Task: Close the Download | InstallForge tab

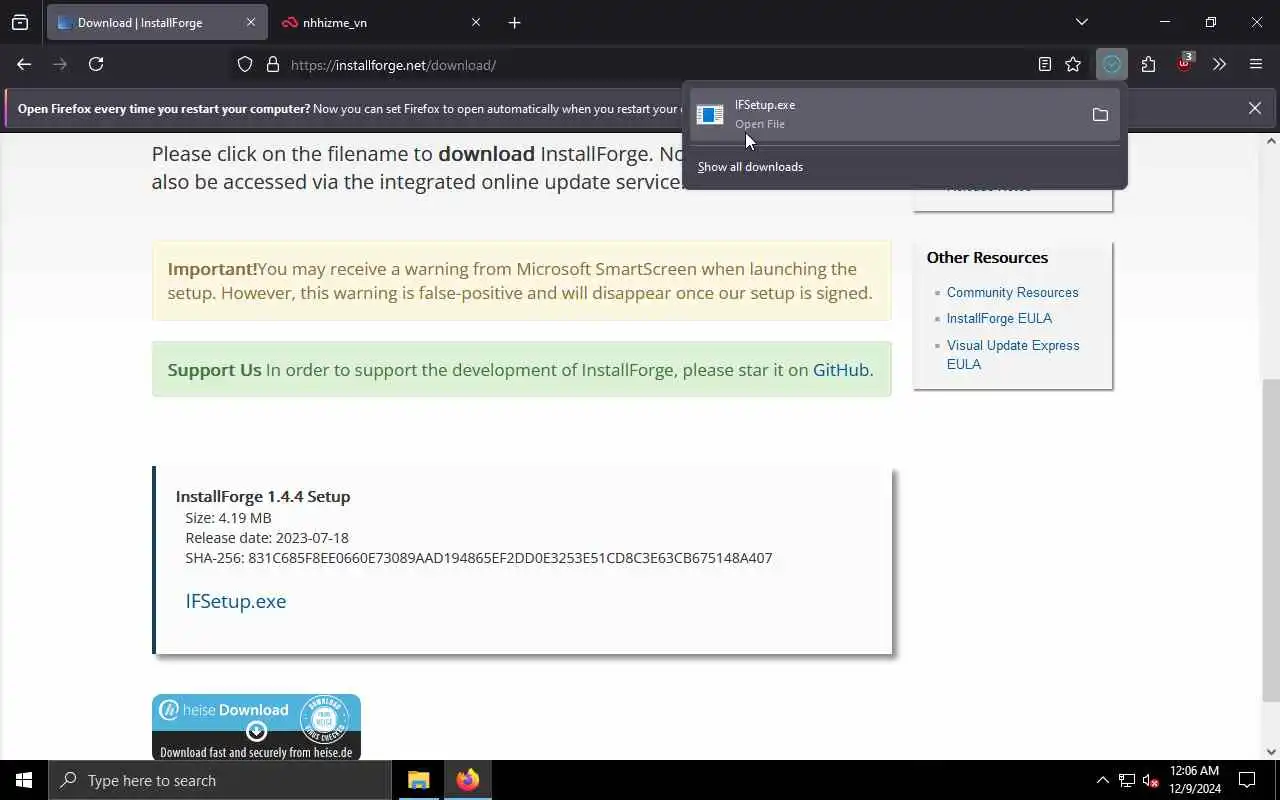Action: pyautogui.click(x=251, y=22)
